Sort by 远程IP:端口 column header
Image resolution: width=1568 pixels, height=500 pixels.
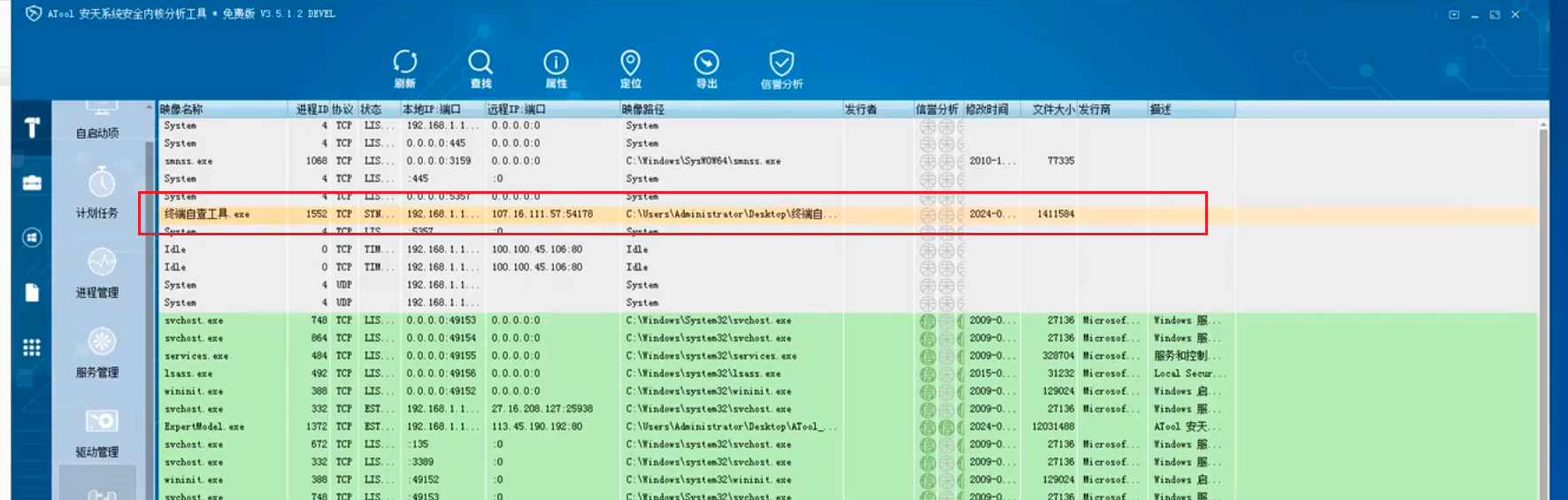[x=552, y=109]
